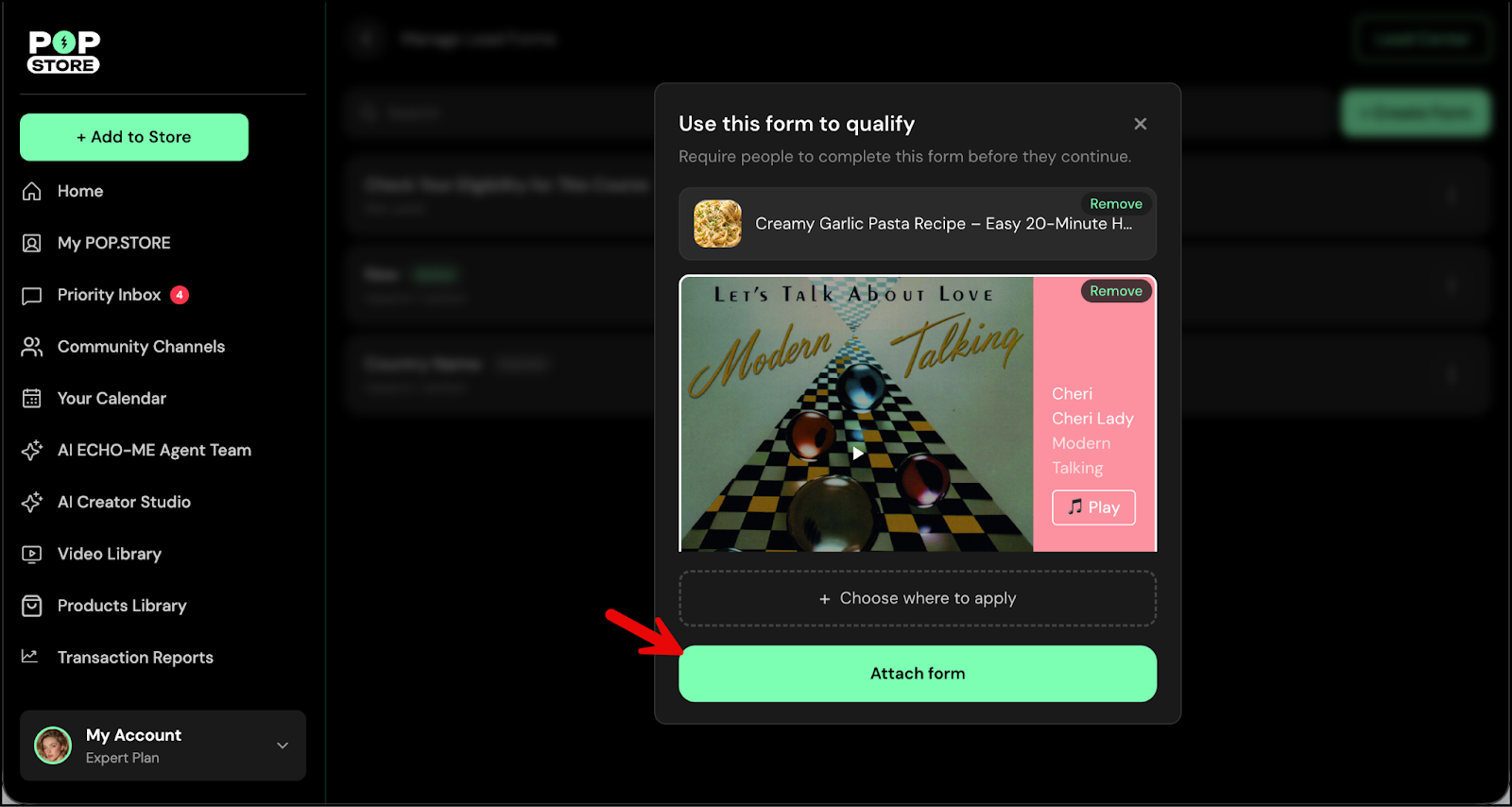The image size is (1512, 807).
Task: Click the Attach form button
Action: [x=918, y=674]
